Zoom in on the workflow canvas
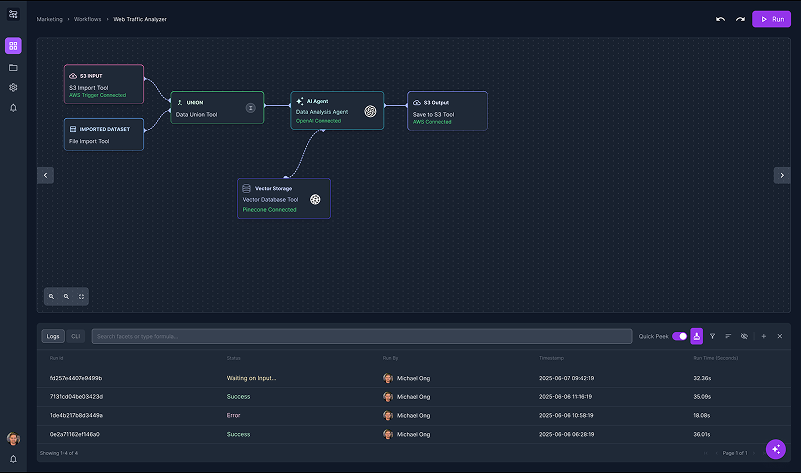The width and height of the screenshot is (801, 473). click(x=52, y=296)
